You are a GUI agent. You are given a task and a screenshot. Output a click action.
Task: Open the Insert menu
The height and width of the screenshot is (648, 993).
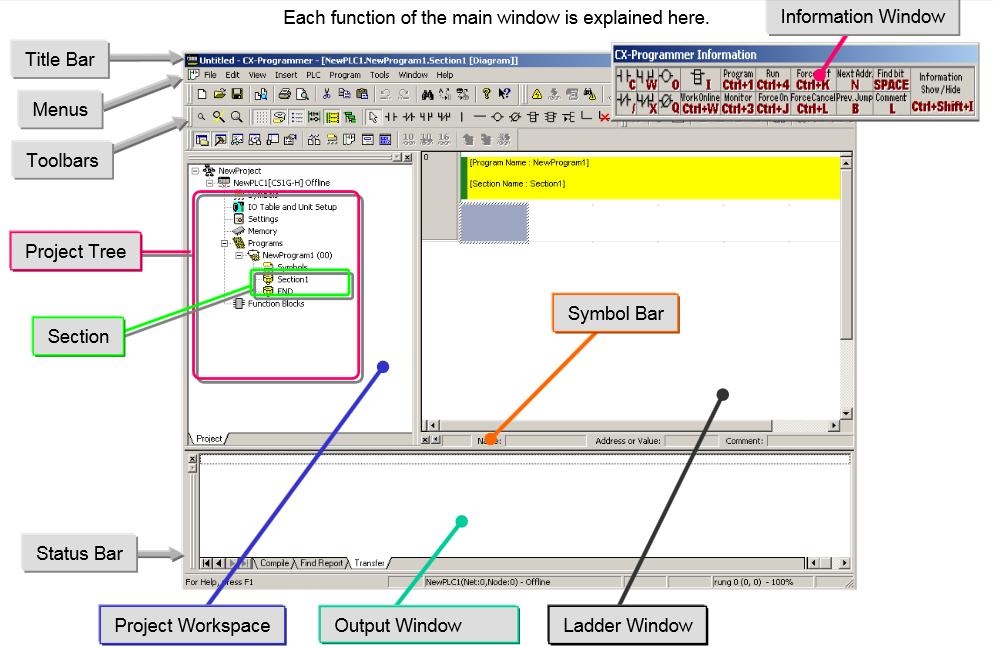[286, 75]
